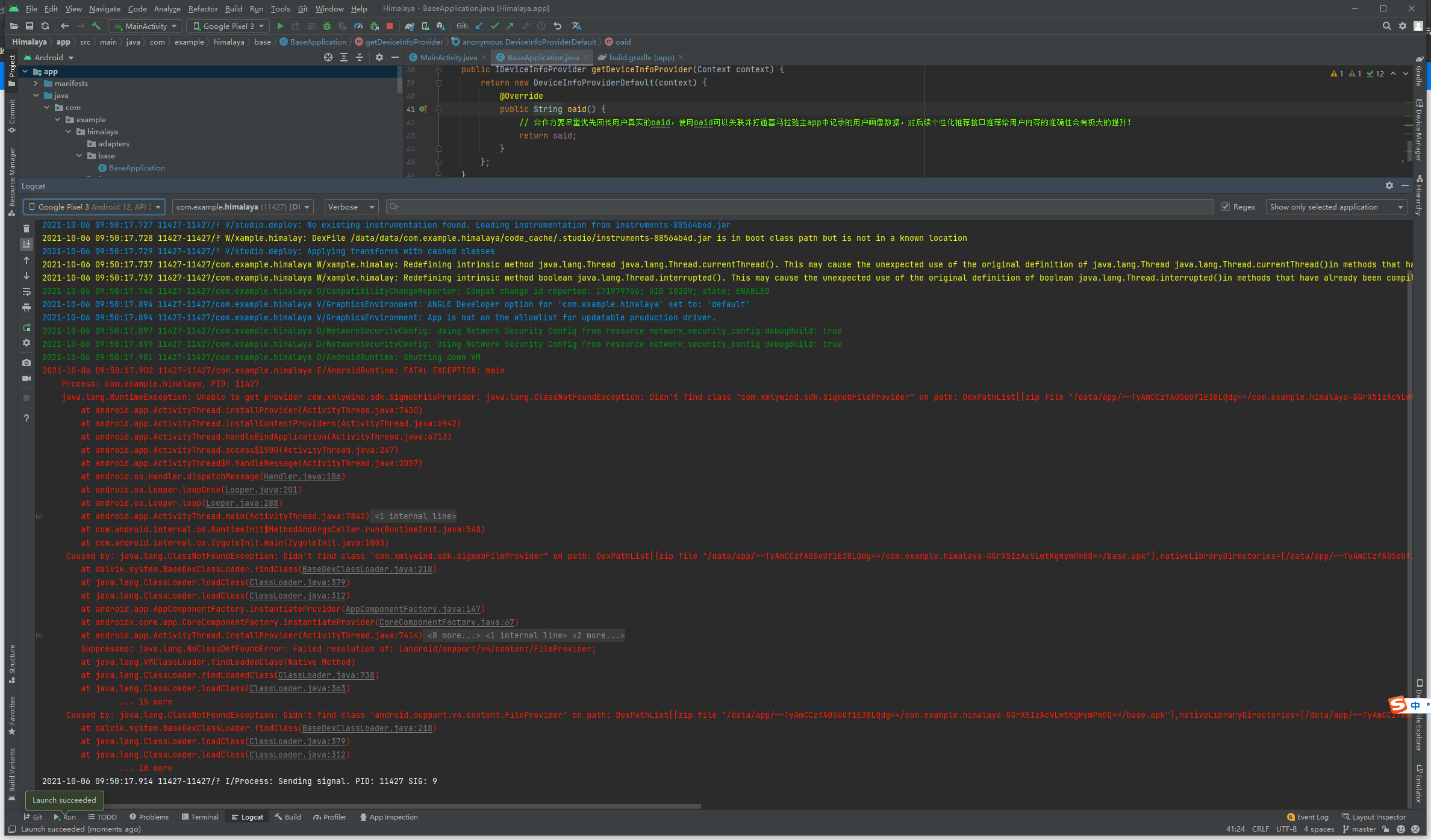The image size is (1431, 840).
Task: Open the Problems tool window
Action: coord(149,817)
